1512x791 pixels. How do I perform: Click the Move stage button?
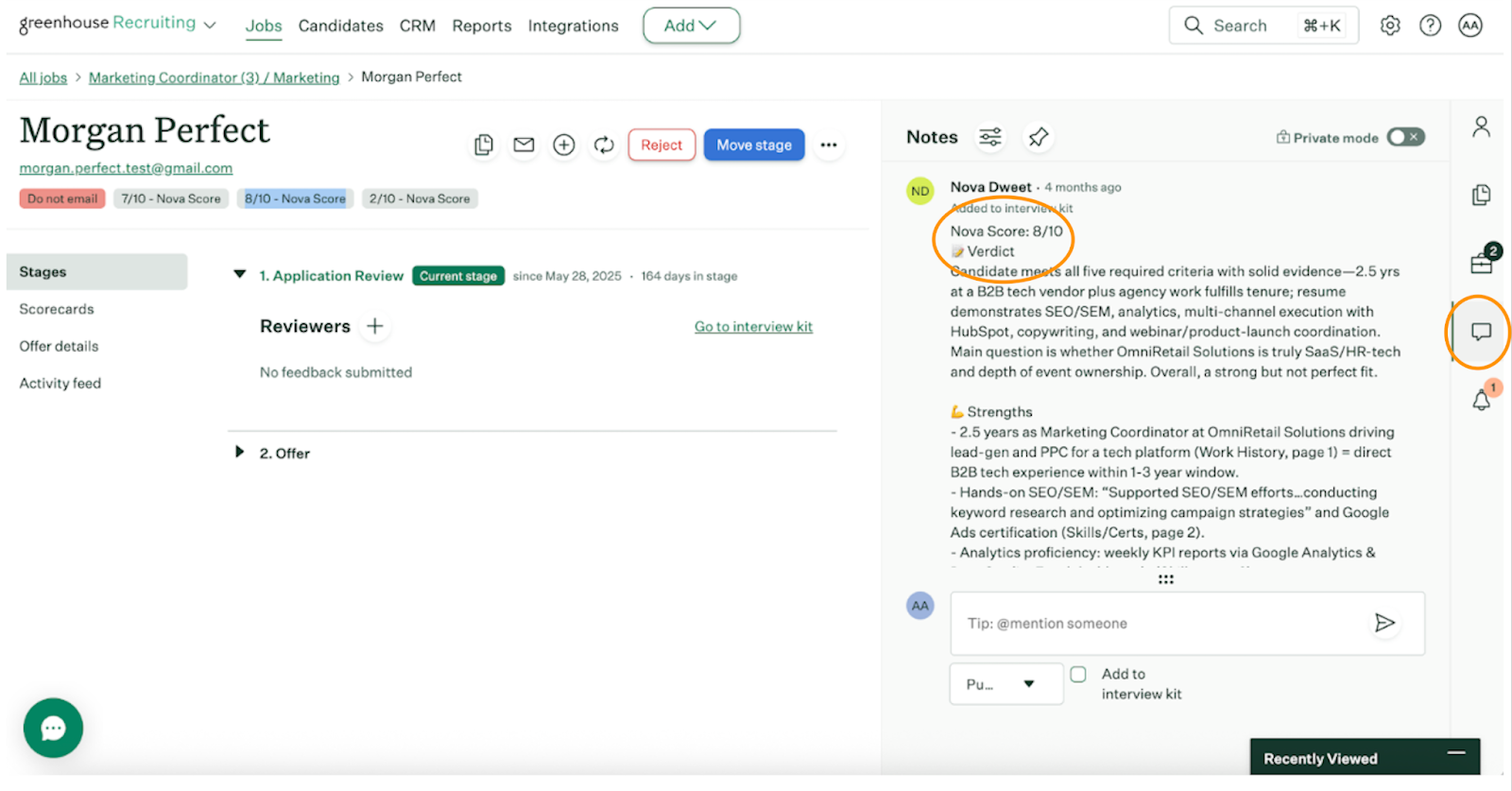[753, 145]
